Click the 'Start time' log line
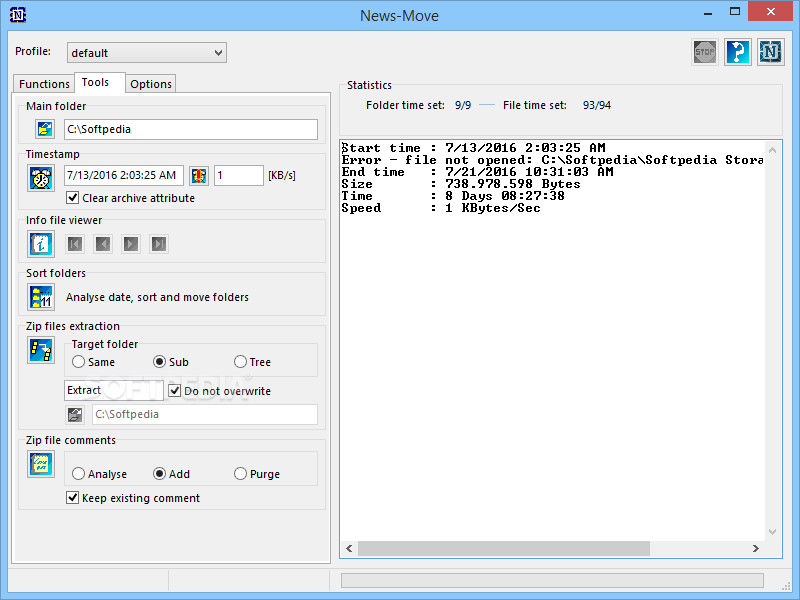The width and height of the screenshot is (800, 600). (x=473, y=148)
